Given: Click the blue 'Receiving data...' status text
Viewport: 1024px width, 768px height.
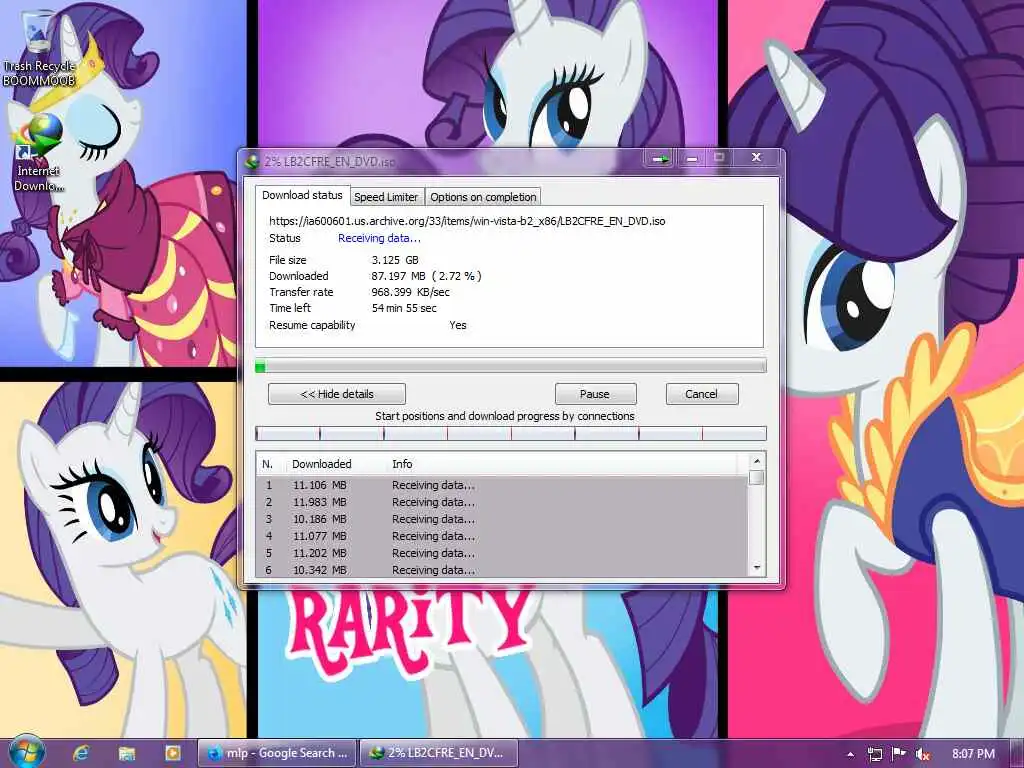Looking at the screenshot, I should (x=379, y=238).
